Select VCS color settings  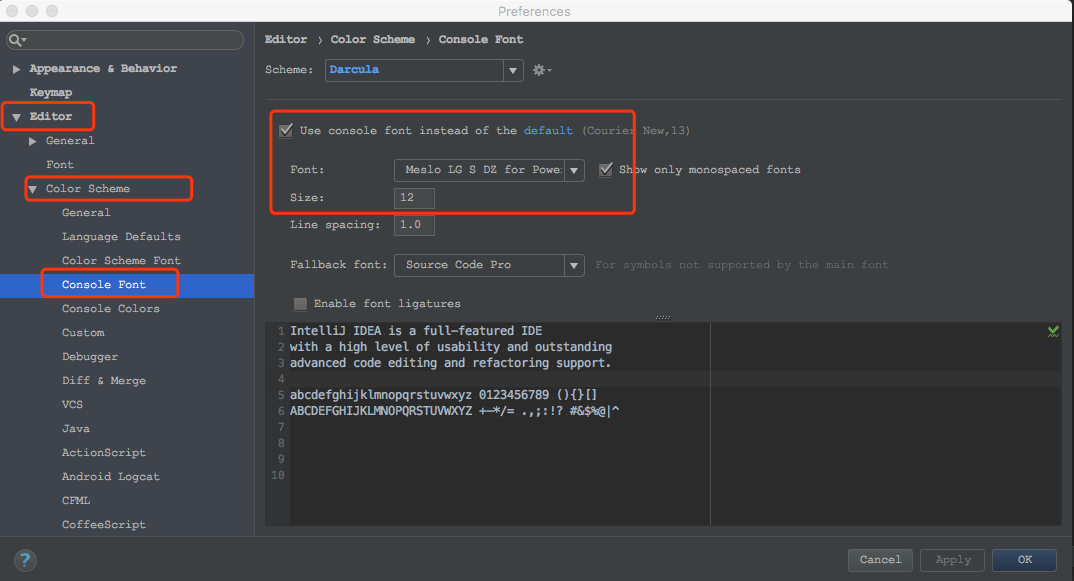click(73, 404)
